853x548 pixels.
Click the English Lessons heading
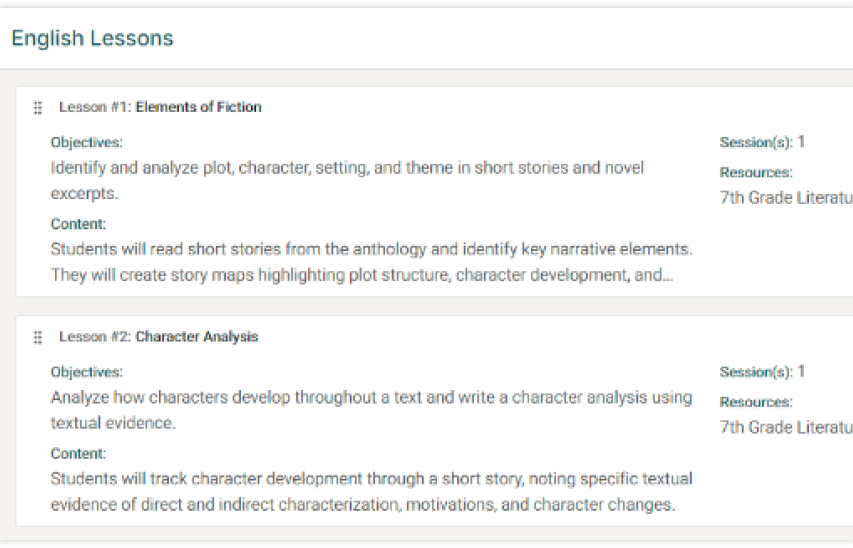coord(92,38)
